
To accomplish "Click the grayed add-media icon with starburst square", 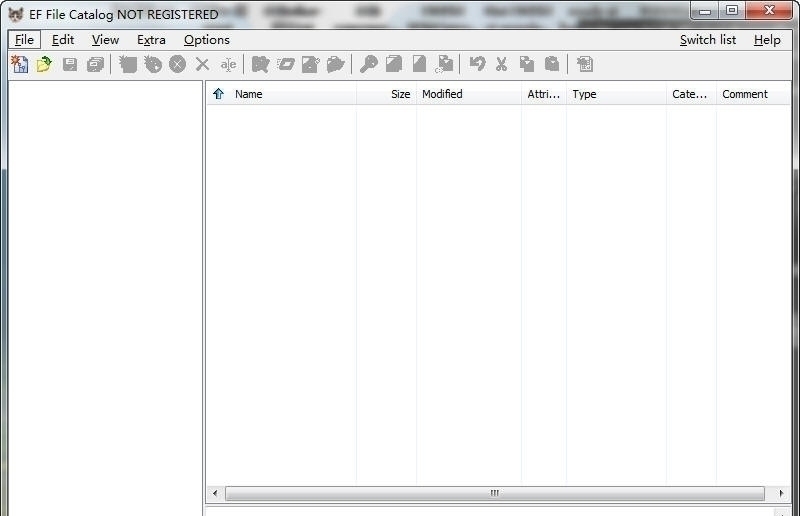I will tap(128, 64).
